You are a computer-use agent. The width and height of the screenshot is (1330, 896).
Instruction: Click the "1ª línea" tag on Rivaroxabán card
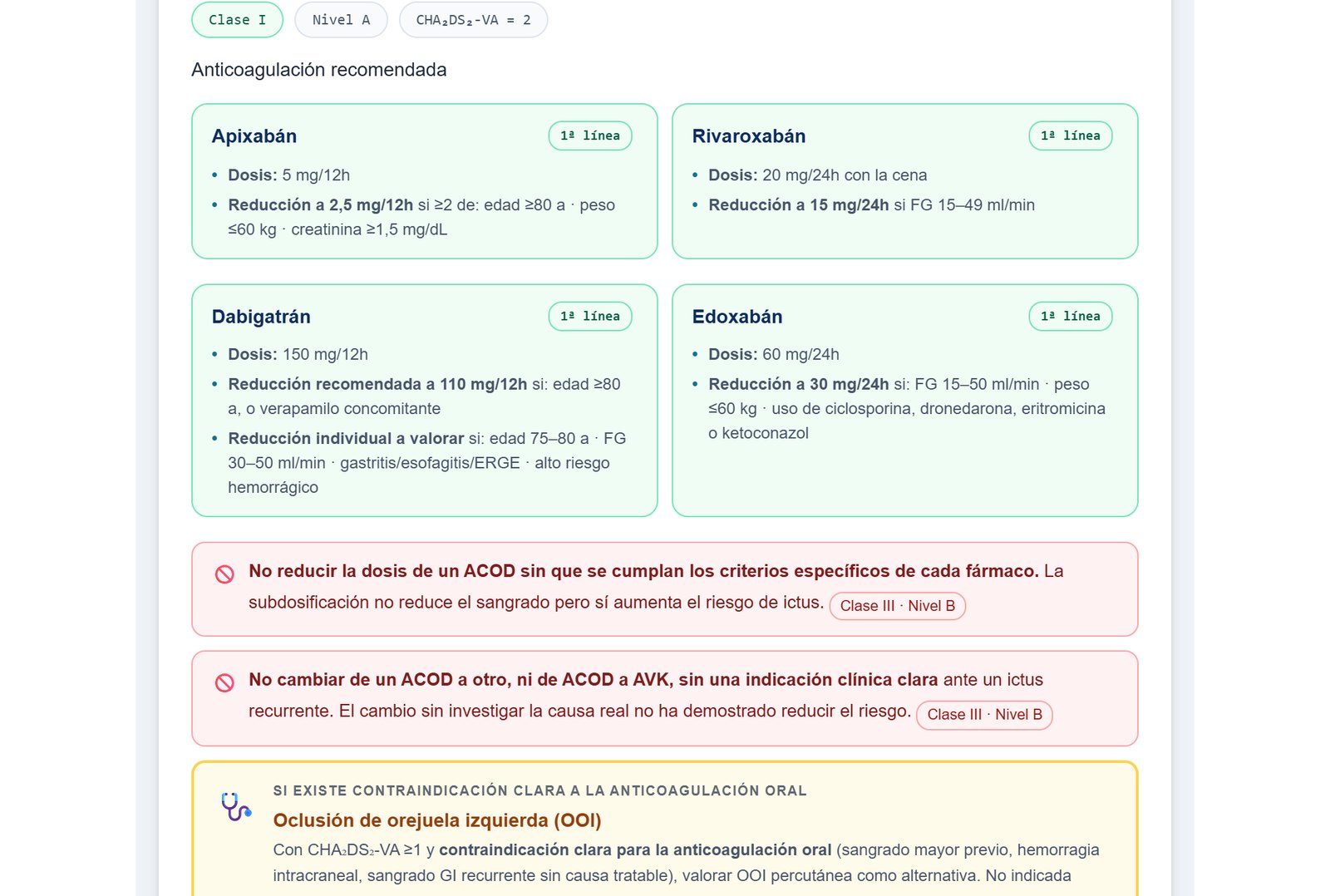[1071, 135]
